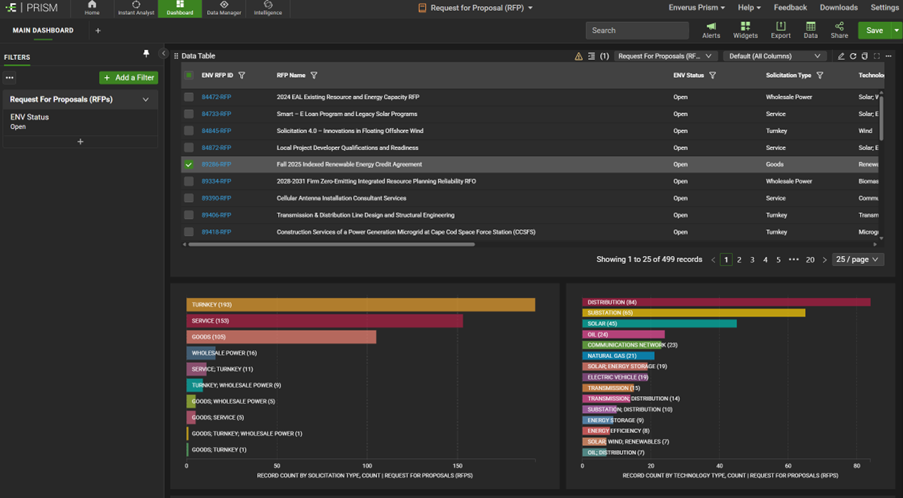Open the Default (All Columns) dropdown
This screenshot has height=498, width=903.
point(775,56)
